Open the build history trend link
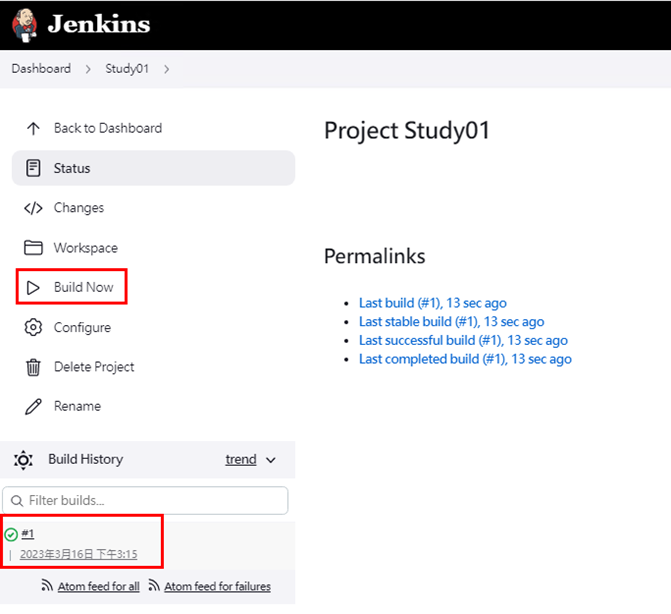 click(x=241, y=460)
